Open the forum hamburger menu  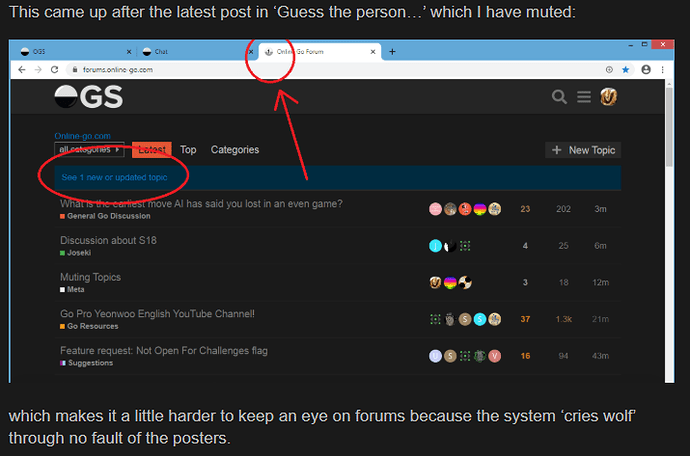[584, 96]
